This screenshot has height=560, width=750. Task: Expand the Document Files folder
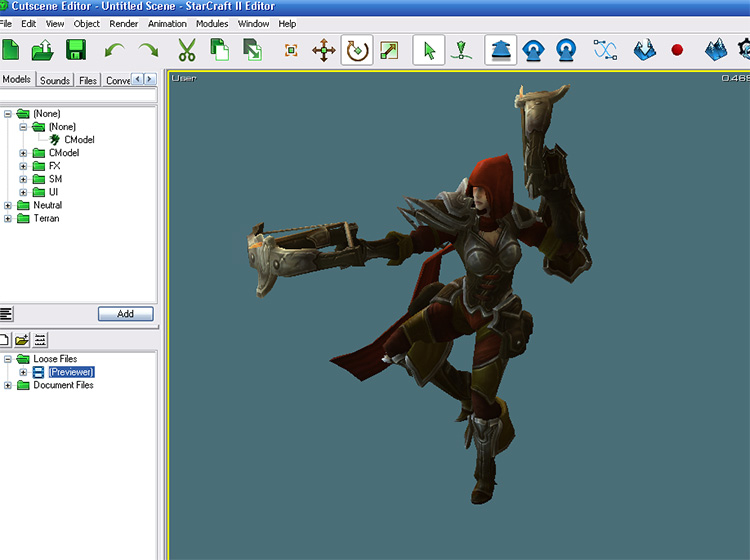(x=8, y=385)
